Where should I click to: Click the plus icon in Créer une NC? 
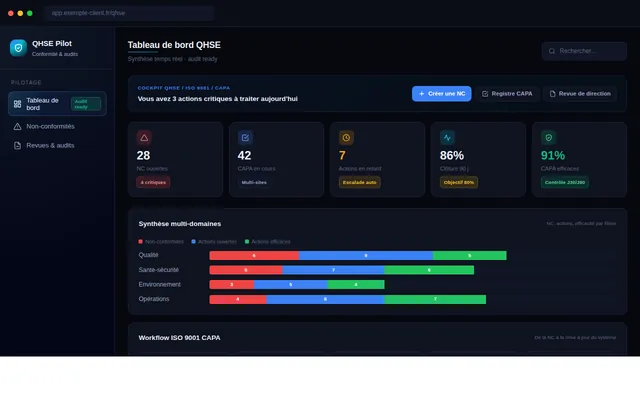(422, 93)
